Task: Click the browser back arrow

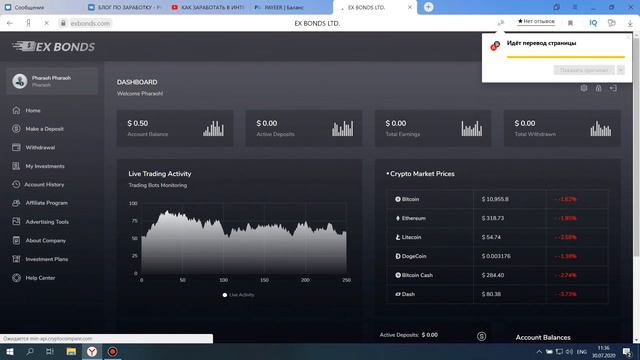Action: (x=10, y=23)
